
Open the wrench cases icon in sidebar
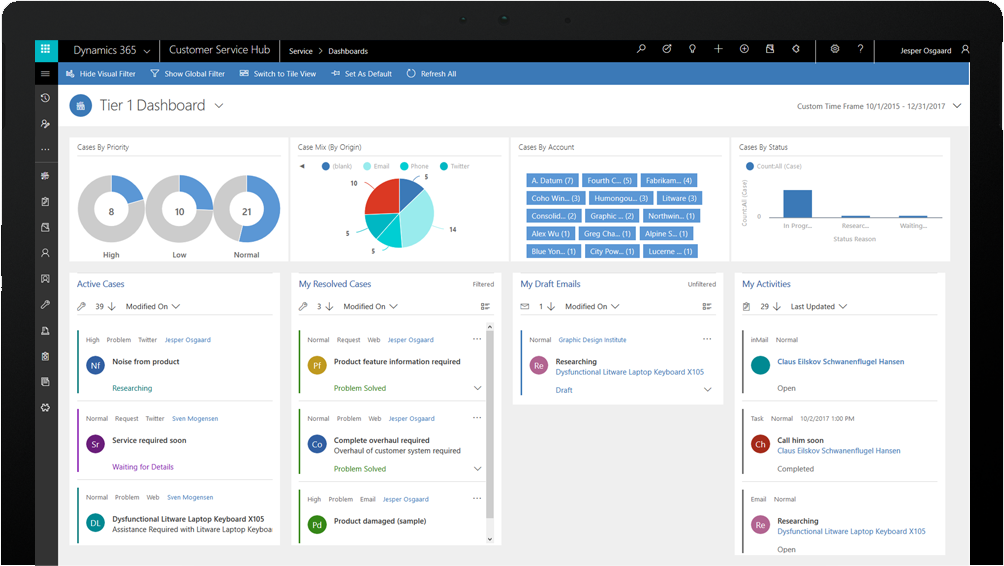[45, 305]
